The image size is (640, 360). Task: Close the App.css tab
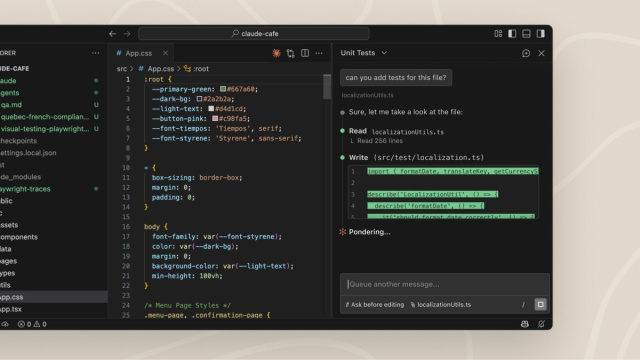tap(165, 53)
